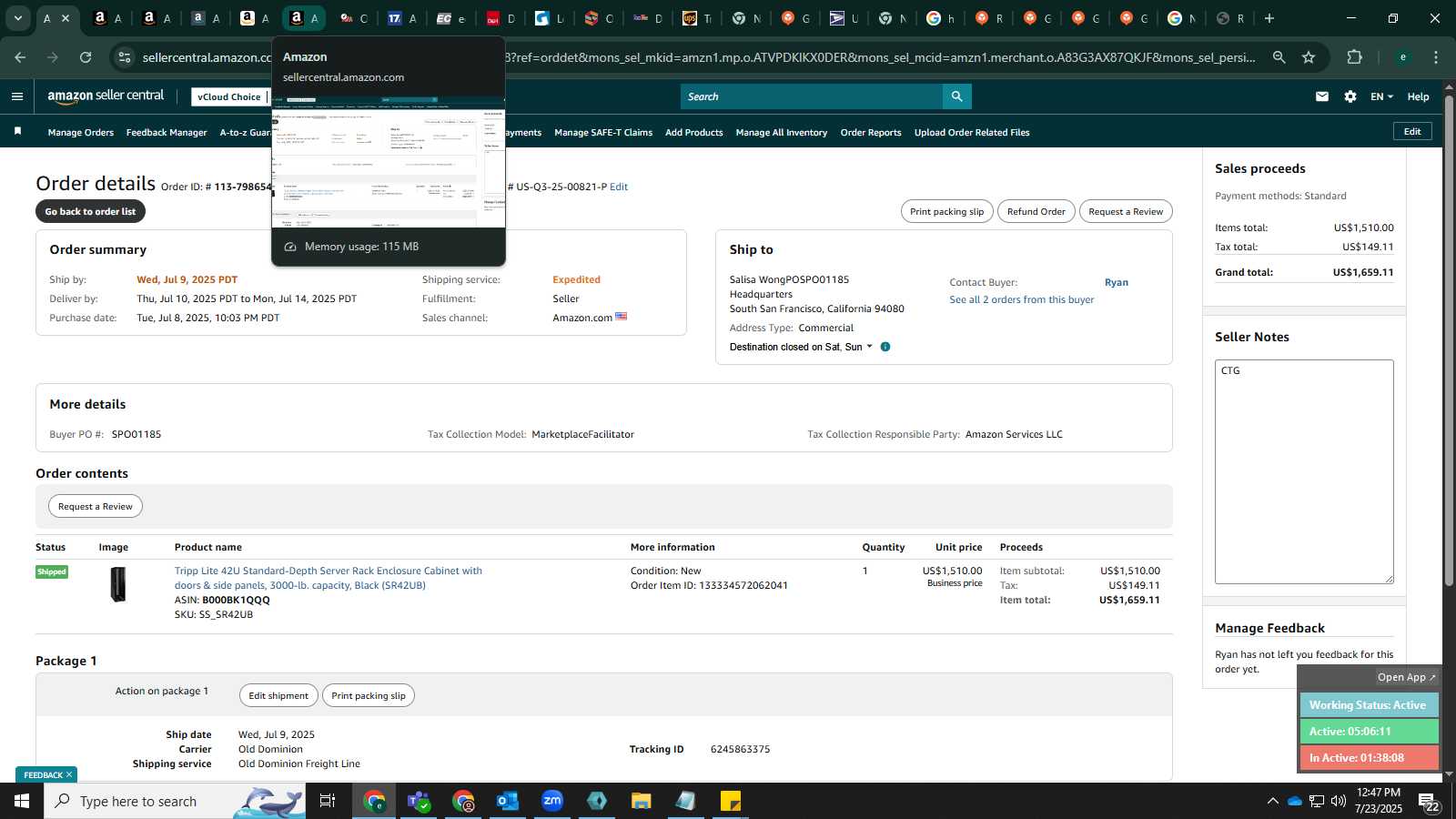Click the Edit button on the menu bar
The width and height of the screenshot is (1456, 819).
click(x=1412, y=132)
